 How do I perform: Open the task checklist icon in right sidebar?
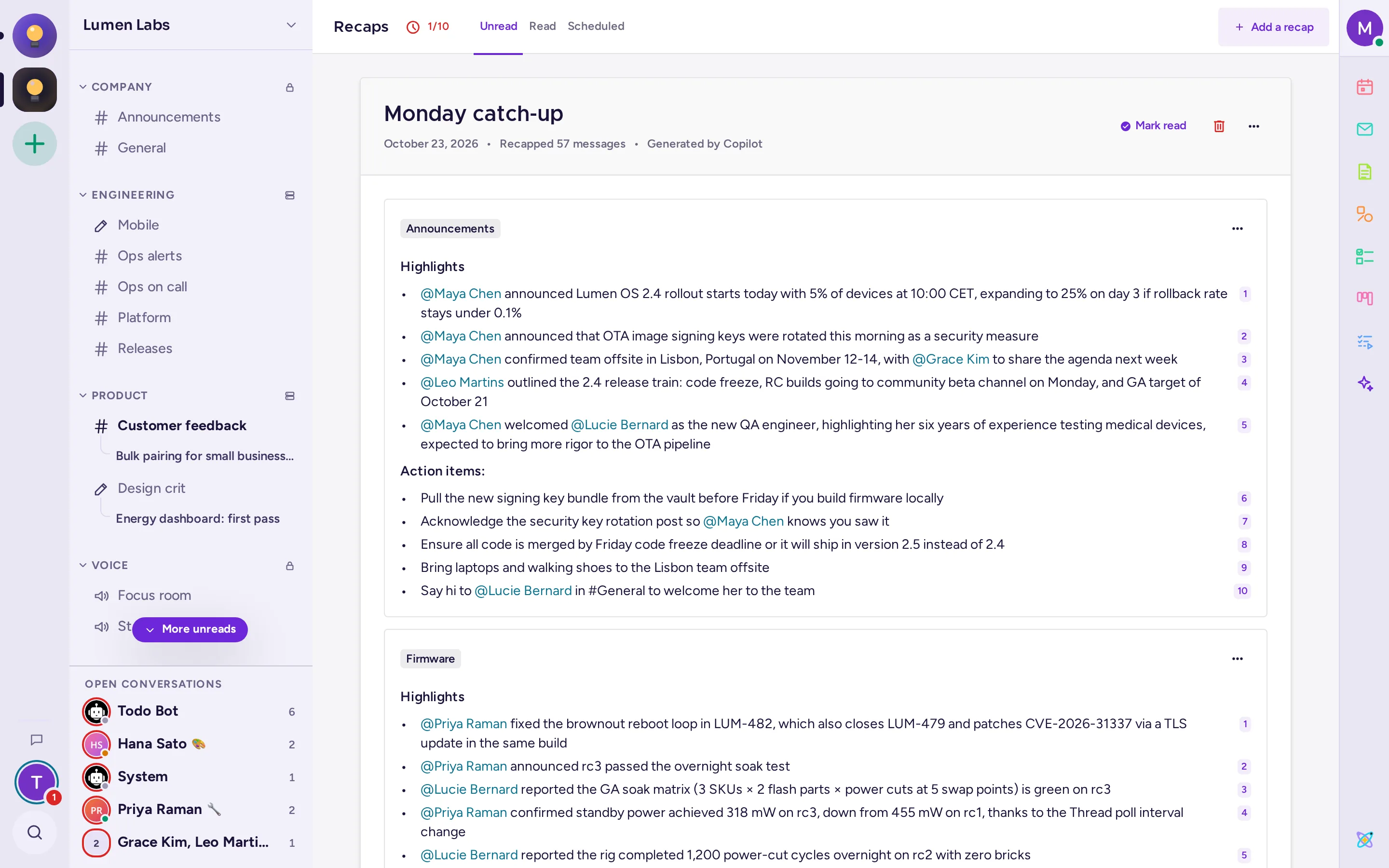click(1364, 256)
